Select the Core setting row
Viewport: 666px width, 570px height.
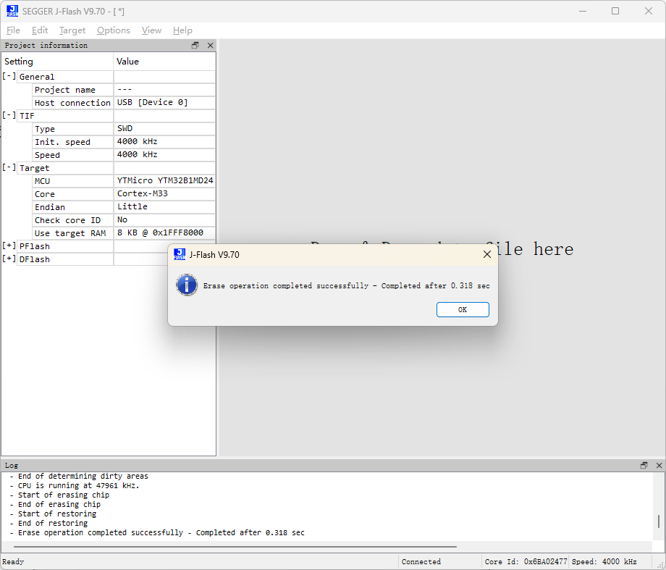pos(124,194)
